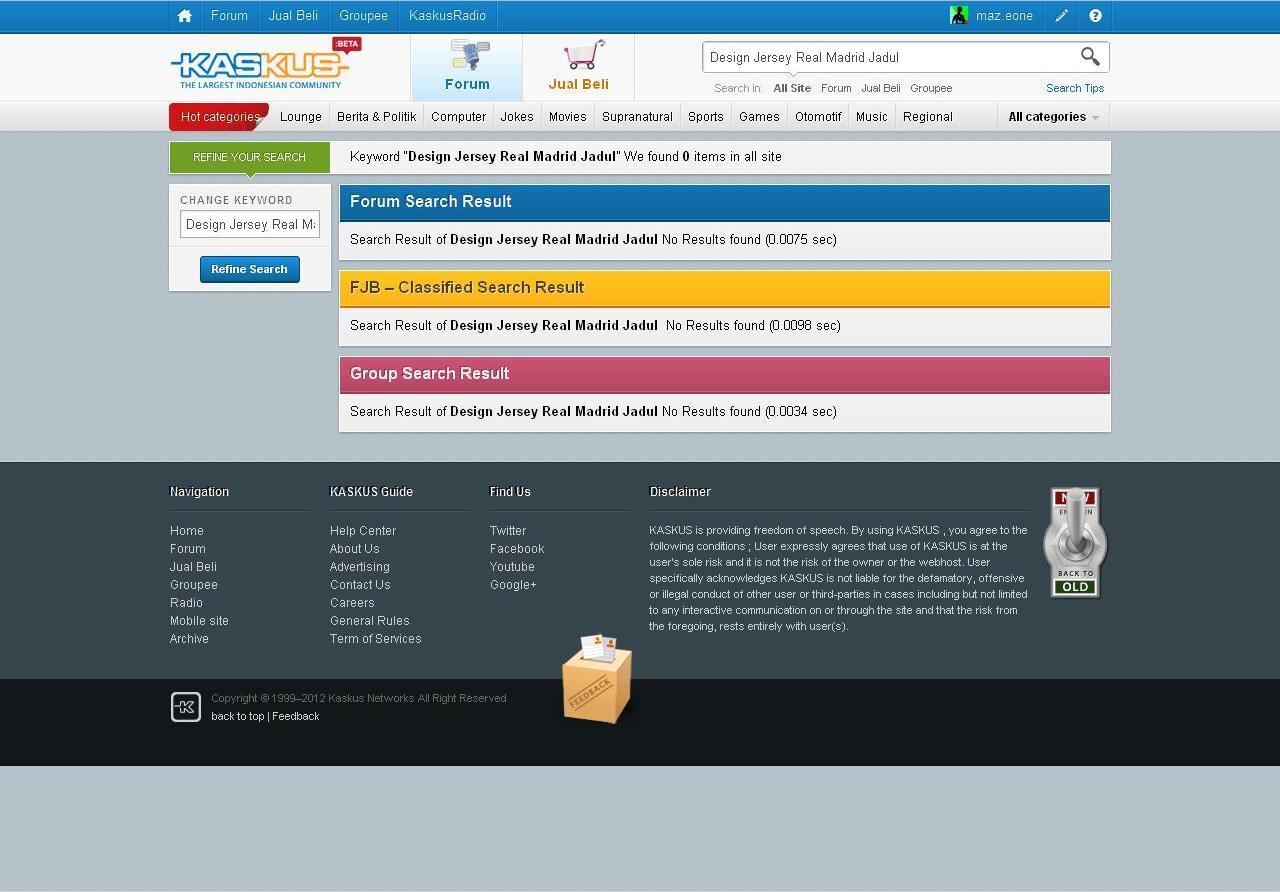This screenshot has height=892, width=1280.
Task: Open the Otomotif category
Action: coord(818,117)
